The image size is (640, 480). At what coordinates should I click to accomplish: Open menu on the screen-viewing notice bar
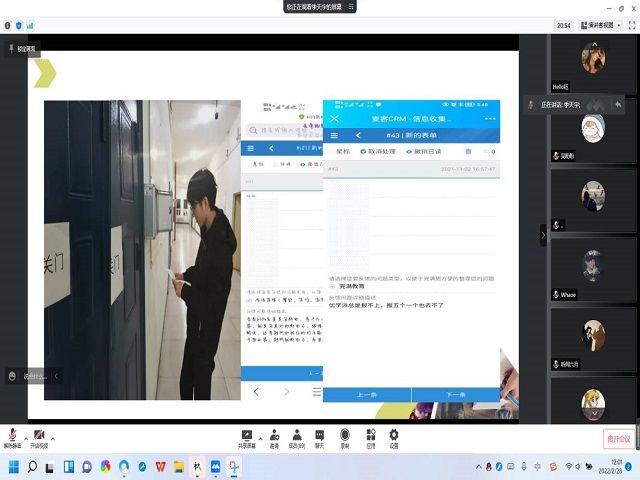coord(351,7)
